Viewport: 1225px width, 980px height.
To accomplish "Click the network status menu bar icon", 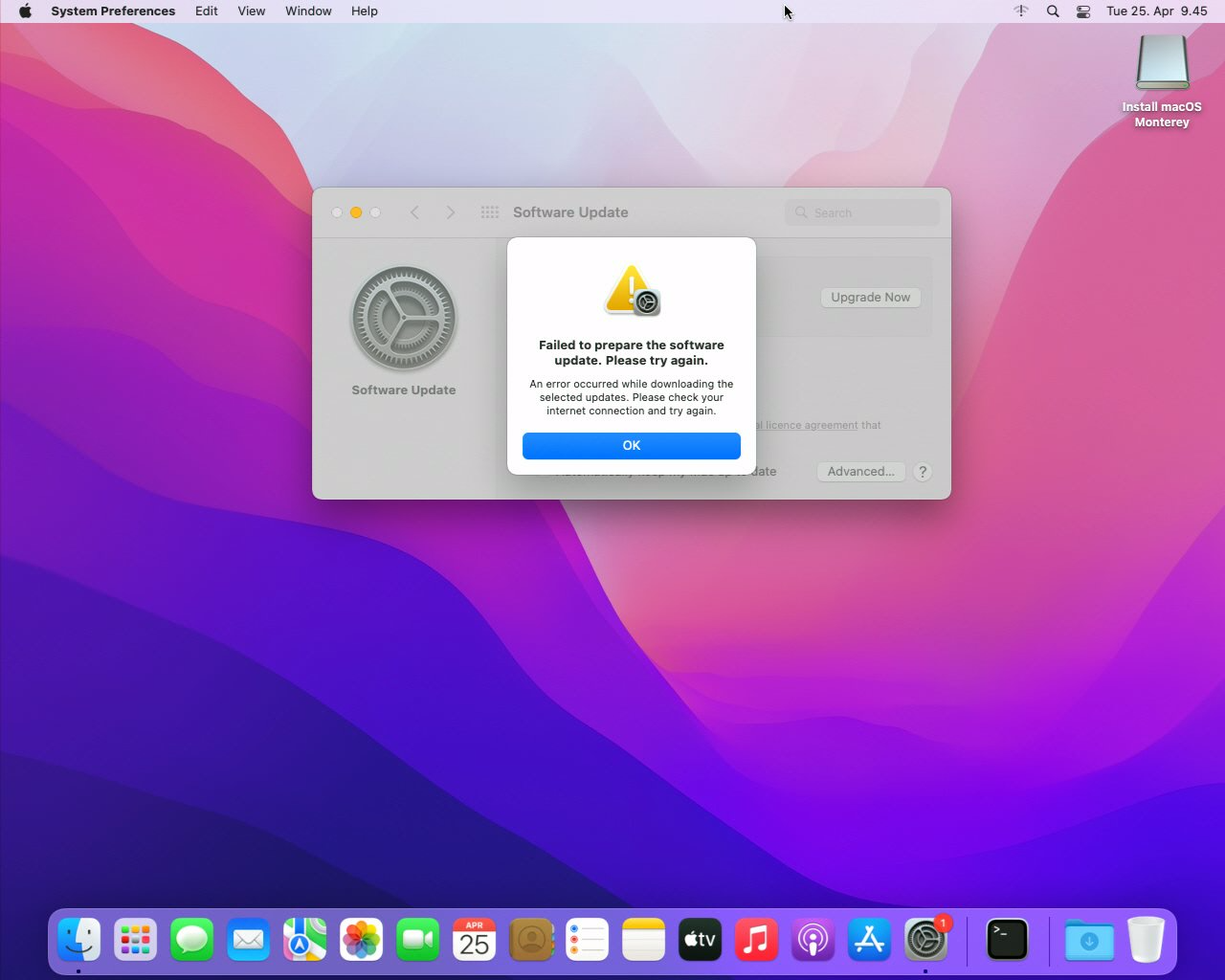I will (x=1021, y=11).
